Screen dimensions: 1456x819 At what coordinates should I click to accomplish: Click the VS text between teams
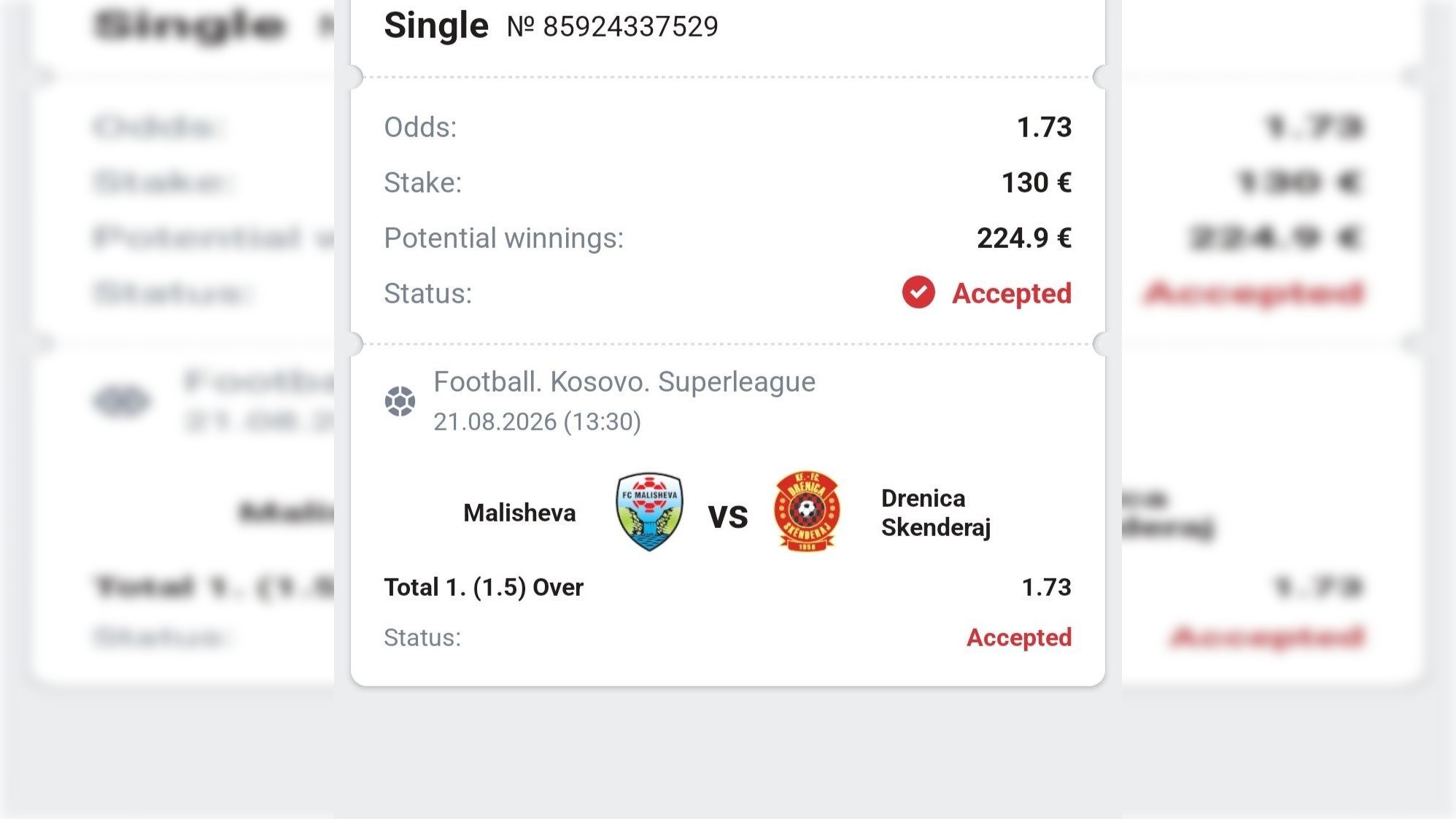point(728,517)
